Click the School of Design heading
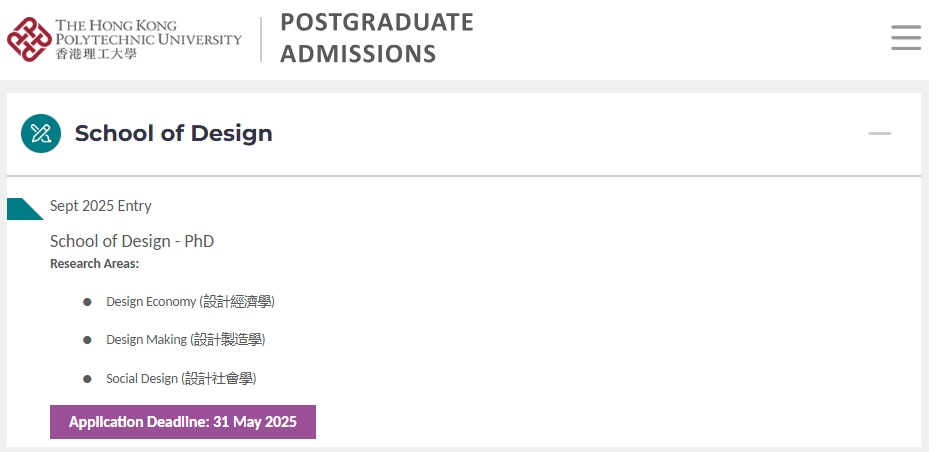This screenshot has width=929, height=452. 174,133
